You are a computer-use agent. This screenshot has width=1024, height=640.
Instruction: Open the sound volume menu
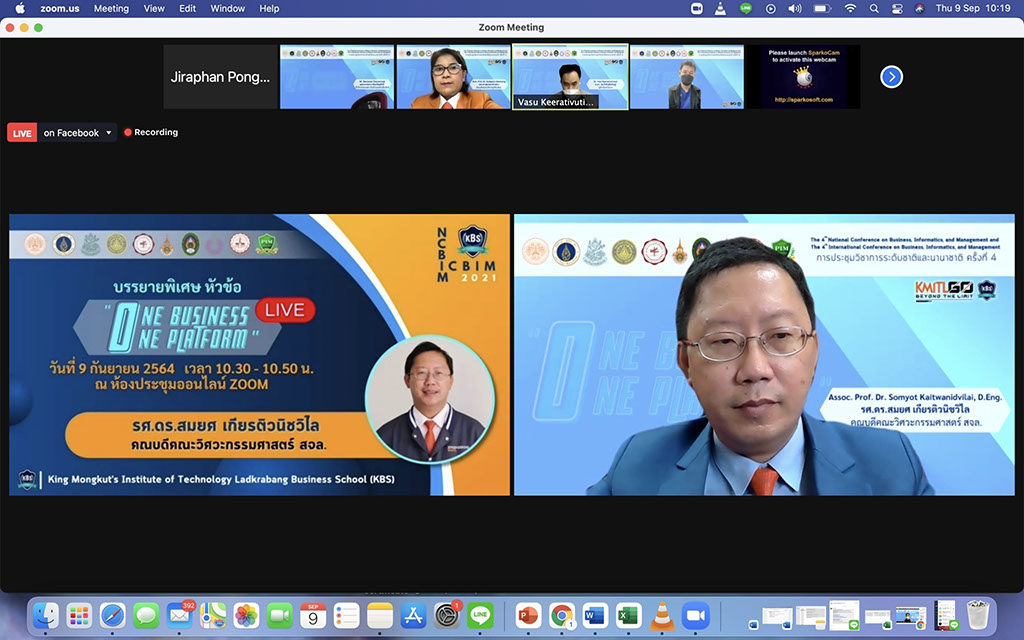click(795, 8)
